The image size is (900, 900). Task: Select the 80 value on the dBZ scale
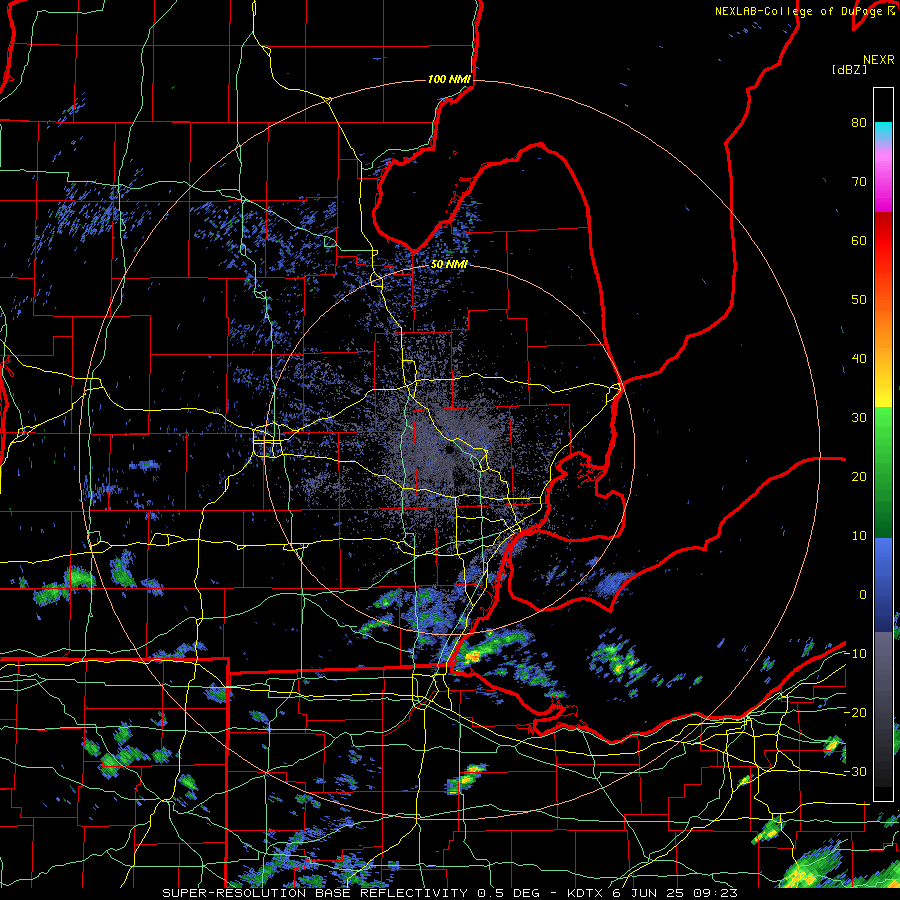[859, 123]
